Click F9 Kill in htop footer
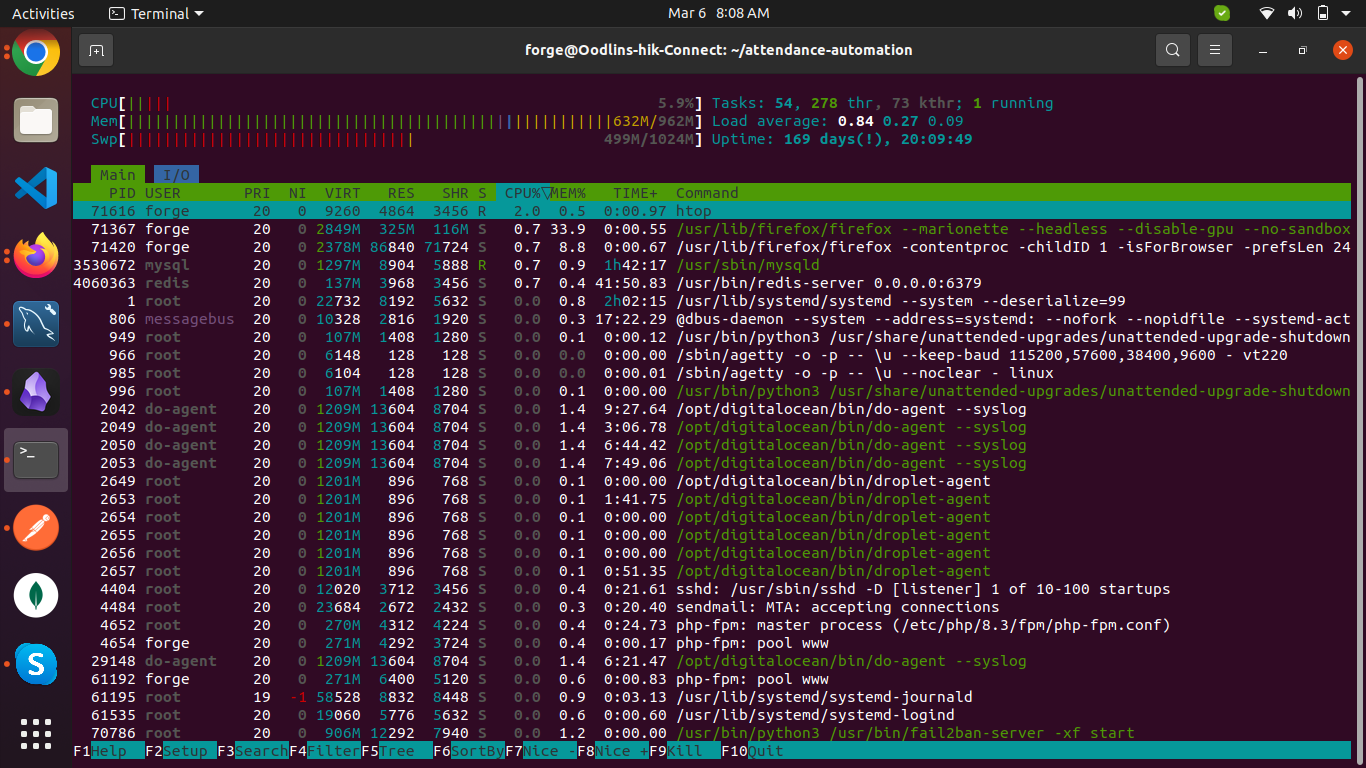This screenshot has height=768, width=1366. [685, 751]
